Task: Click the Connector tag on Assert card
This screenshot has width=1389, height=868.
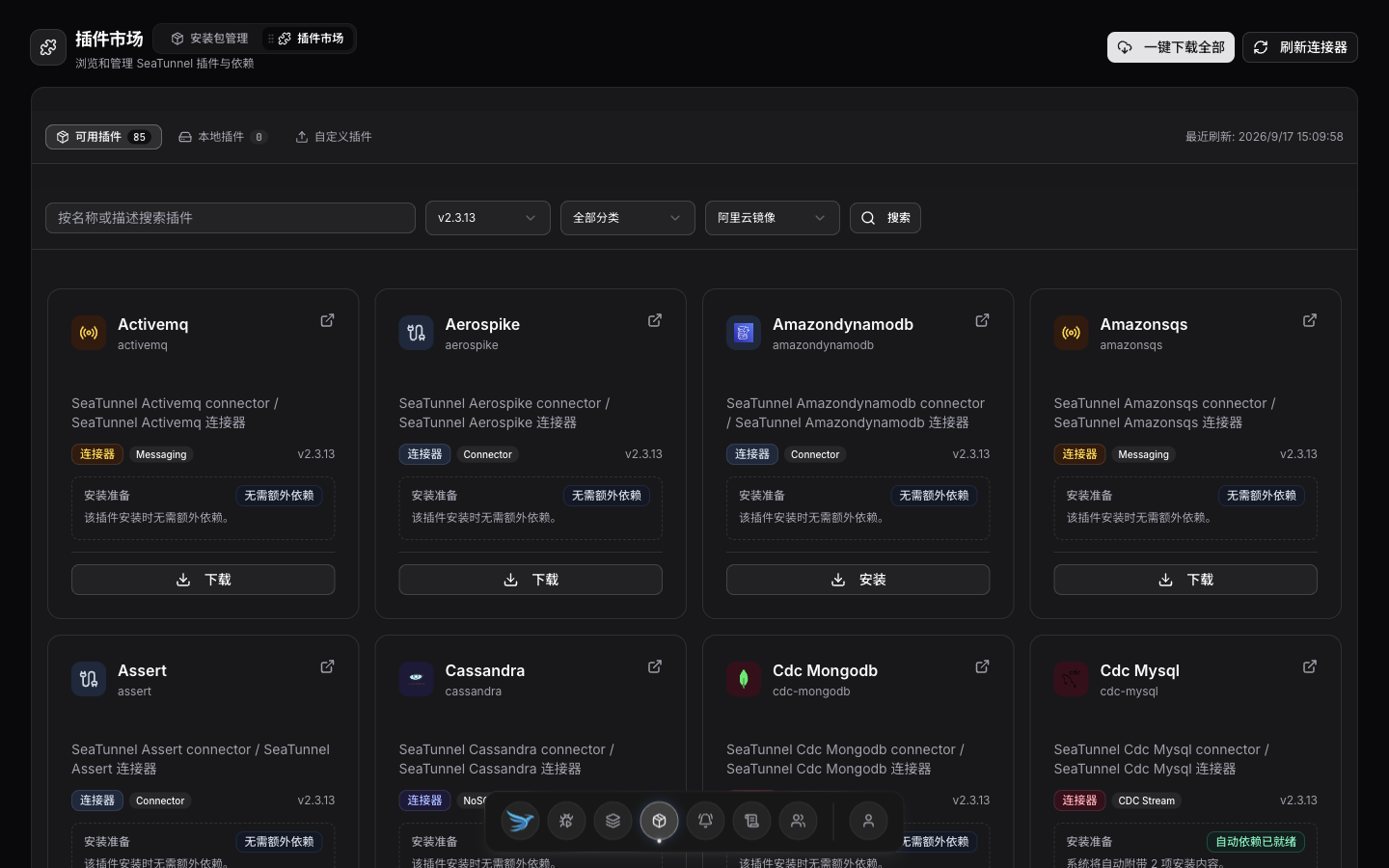Action: pos(160,800)
